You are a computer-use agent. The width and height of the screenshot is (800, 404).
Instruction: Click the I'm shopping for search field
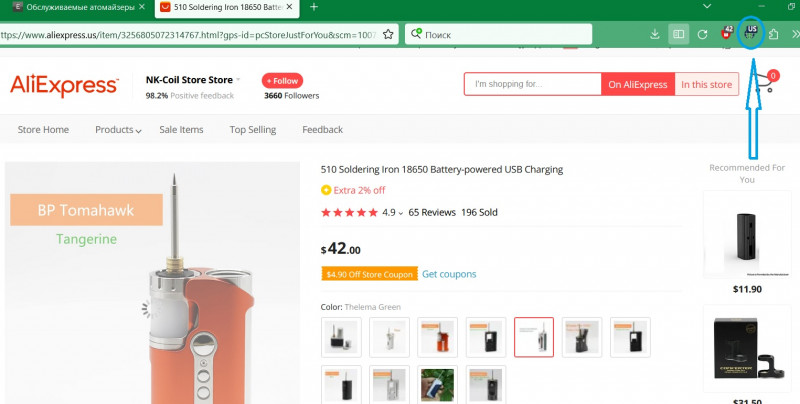click(x=533, y=85)
